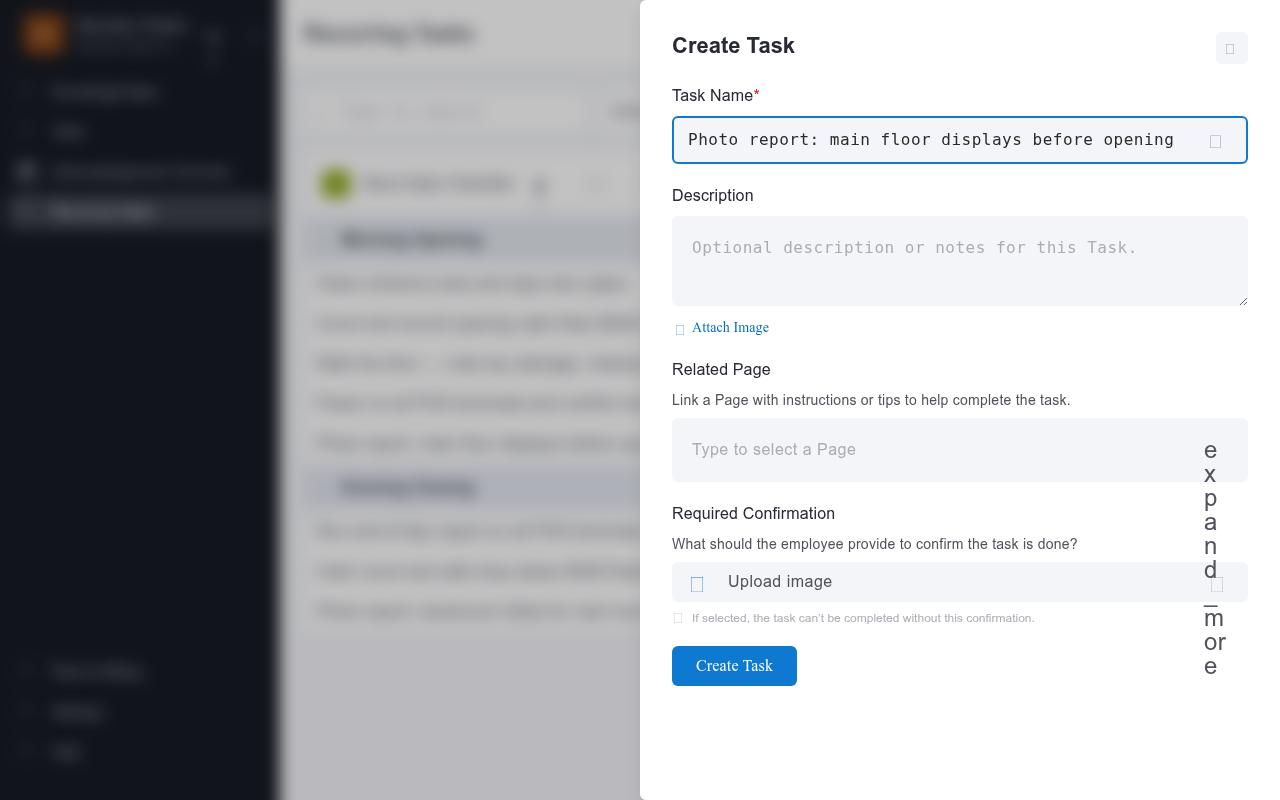Click the icon inside Task Name field

(1215, 141)
